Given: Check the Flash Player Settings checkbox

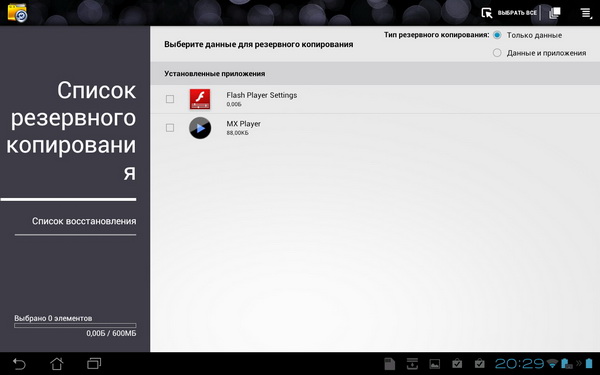Looking at the screenshot, I should (x=170, y=99).
